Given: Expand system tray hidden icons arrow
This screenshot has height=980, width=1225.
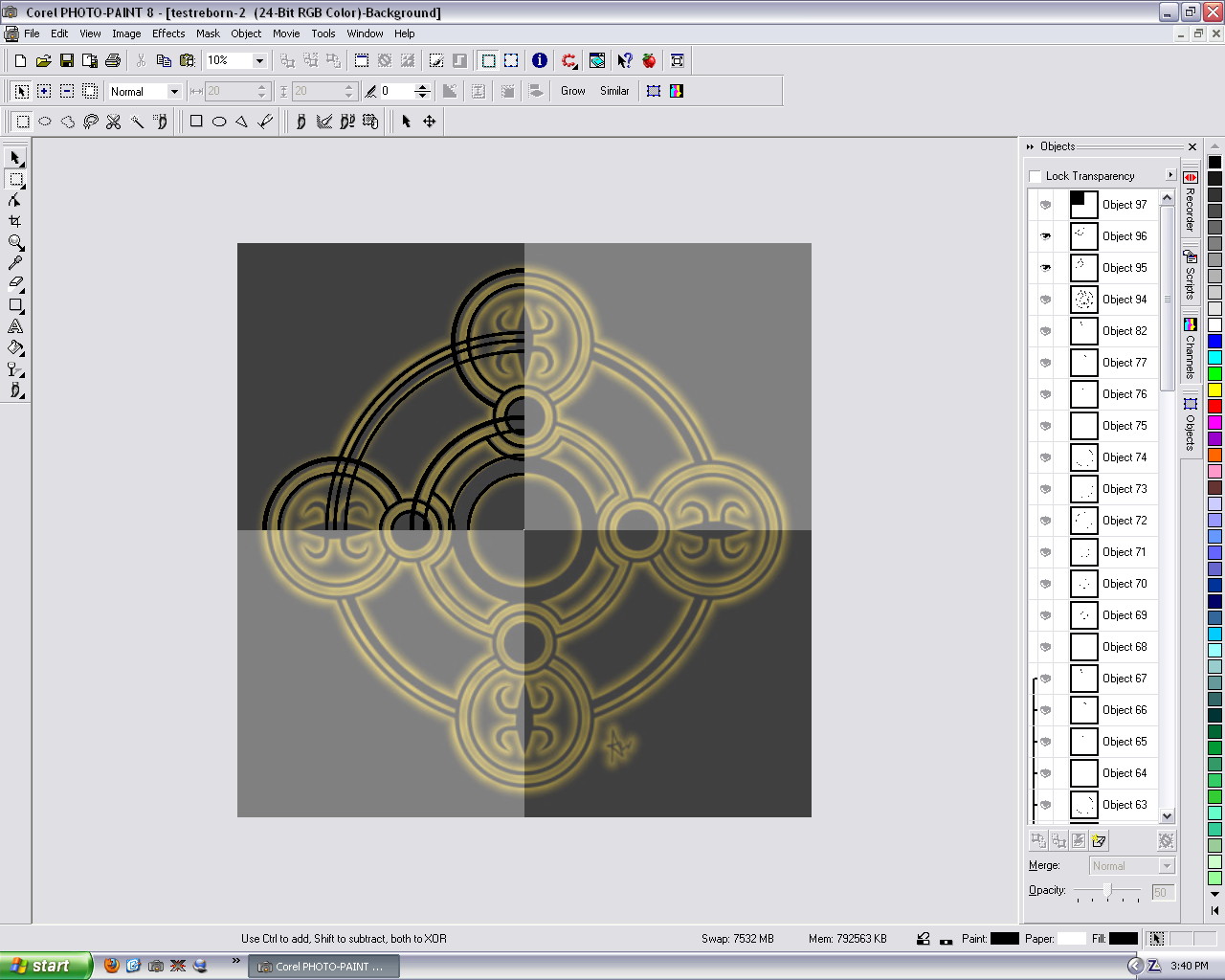Looking at the screenshot, I should coord(1134,966).
